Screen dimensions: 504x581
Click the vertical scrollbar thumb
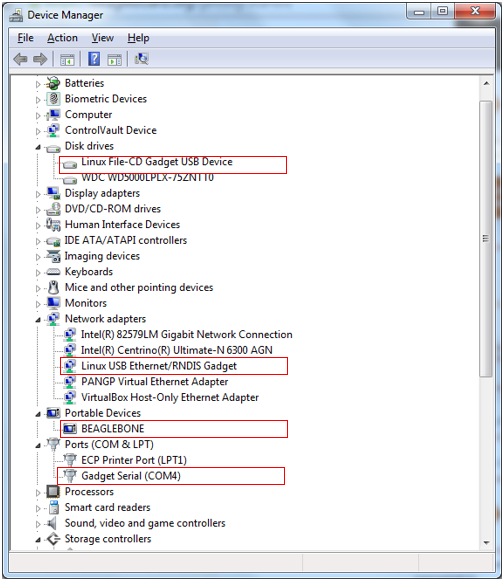point(486,239)
